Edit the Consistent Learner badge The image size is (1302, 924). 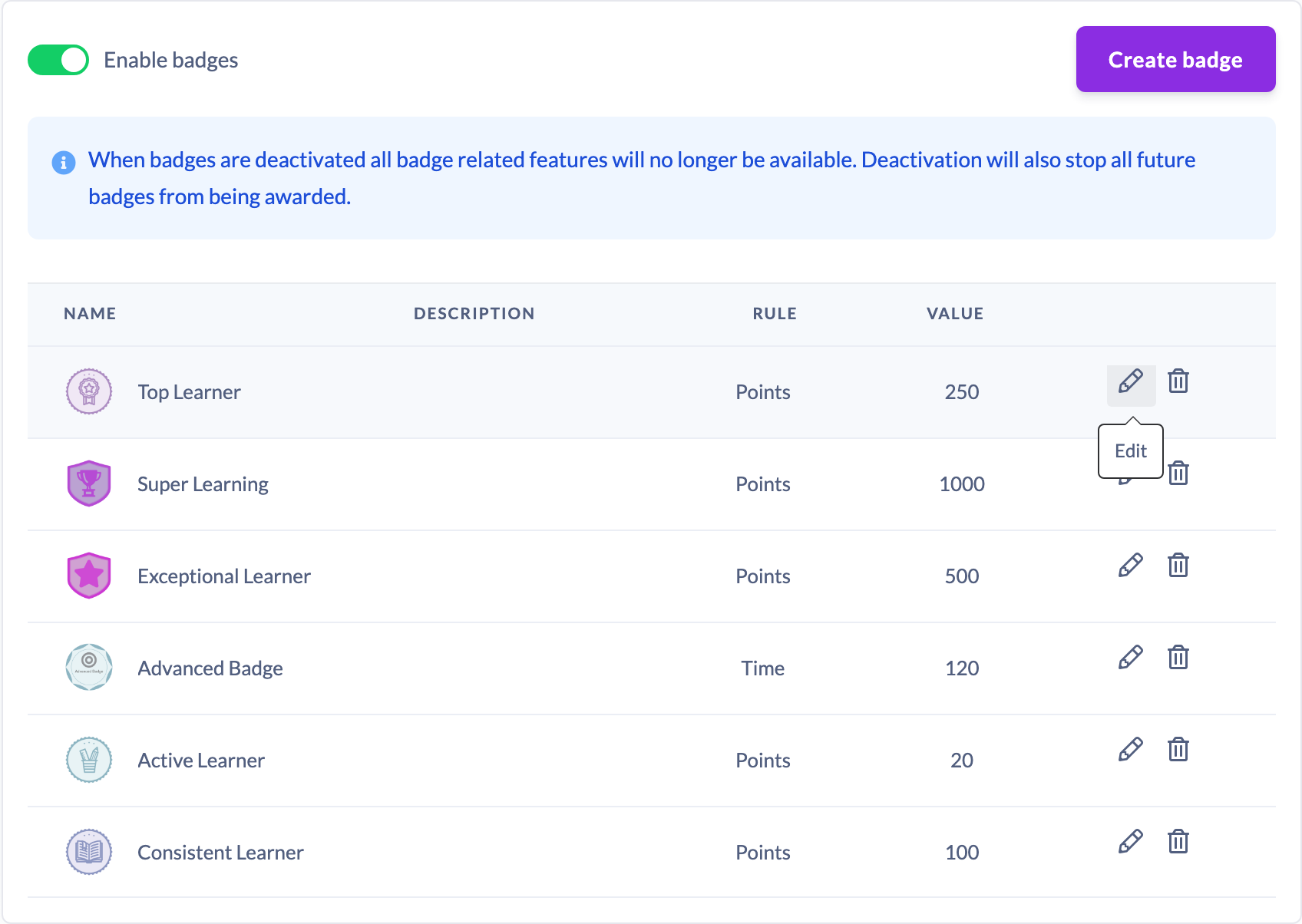click(x=1131, y=842)
